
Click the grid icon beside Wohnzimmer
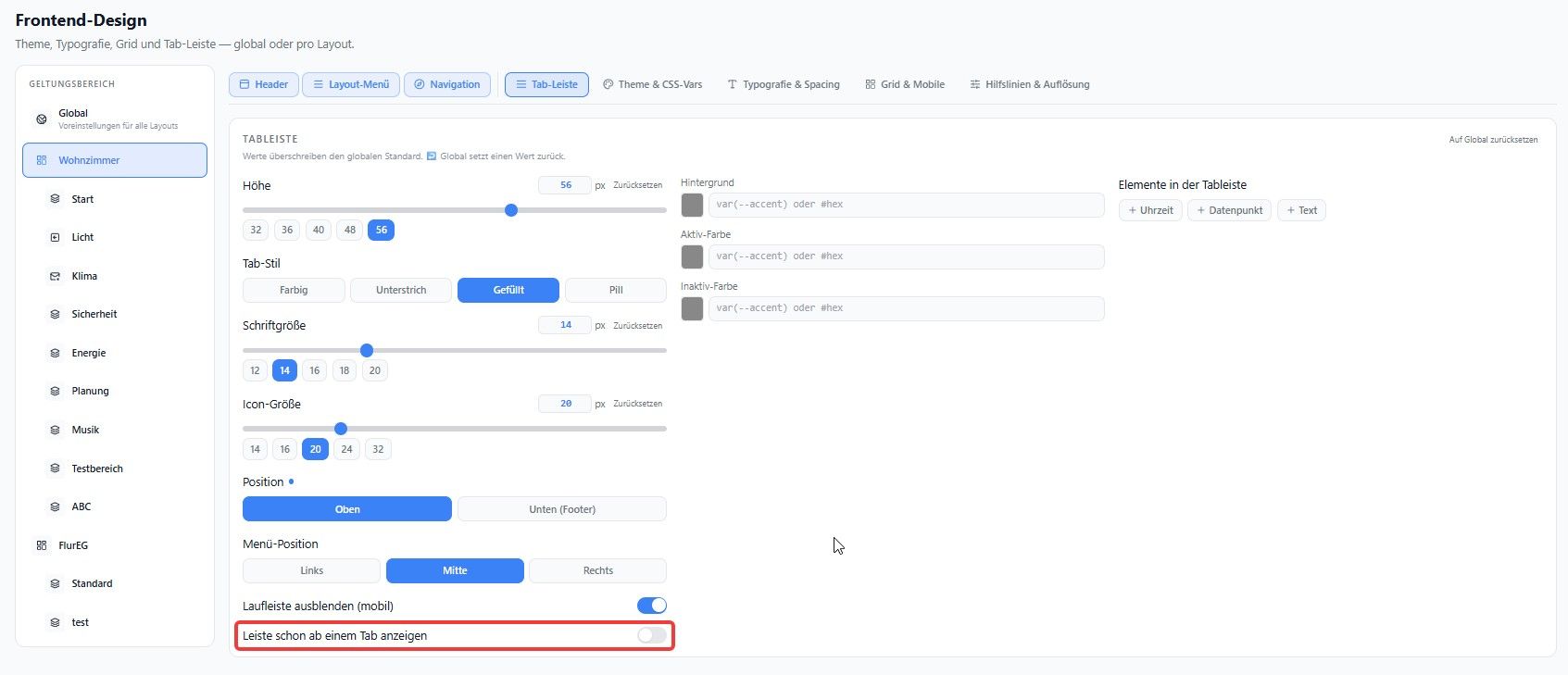click(42, 160)
